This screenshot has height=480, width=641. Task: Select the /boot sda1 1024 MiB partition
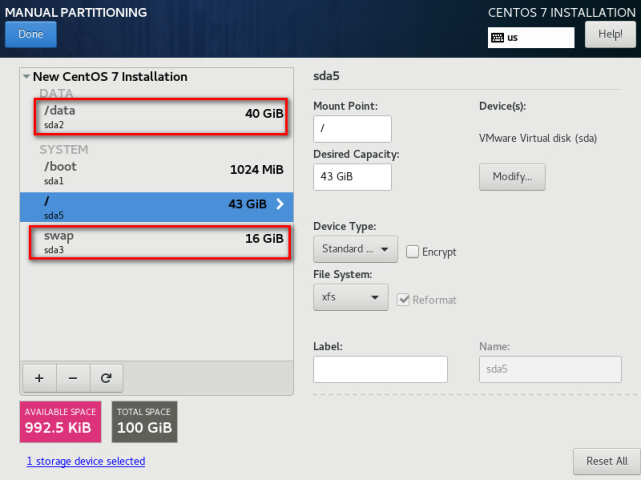coord(157,173)
